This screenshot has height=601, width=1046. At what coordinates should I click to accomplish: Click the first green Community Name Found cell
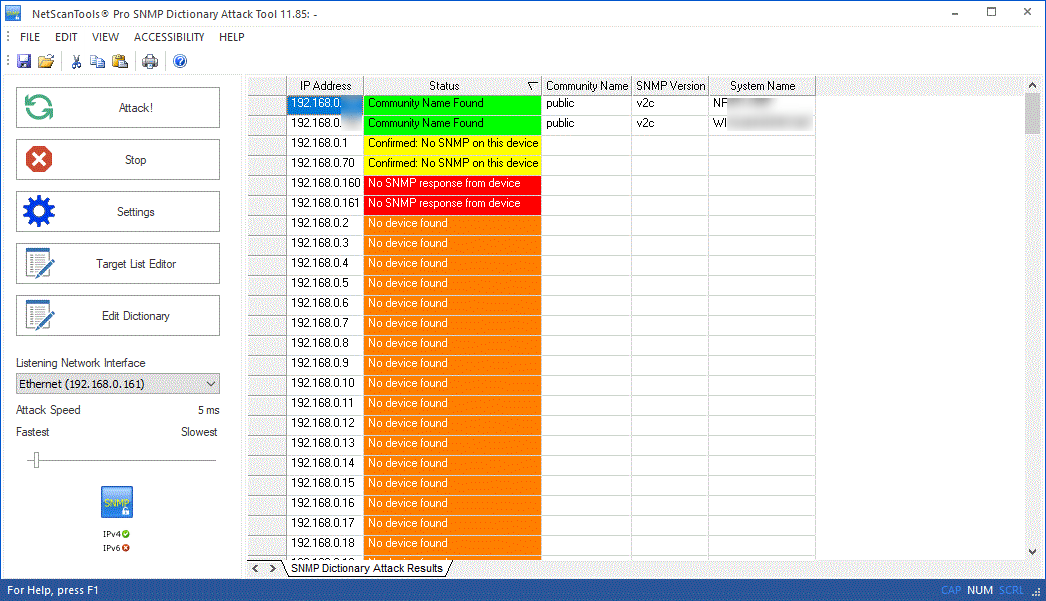452,103
